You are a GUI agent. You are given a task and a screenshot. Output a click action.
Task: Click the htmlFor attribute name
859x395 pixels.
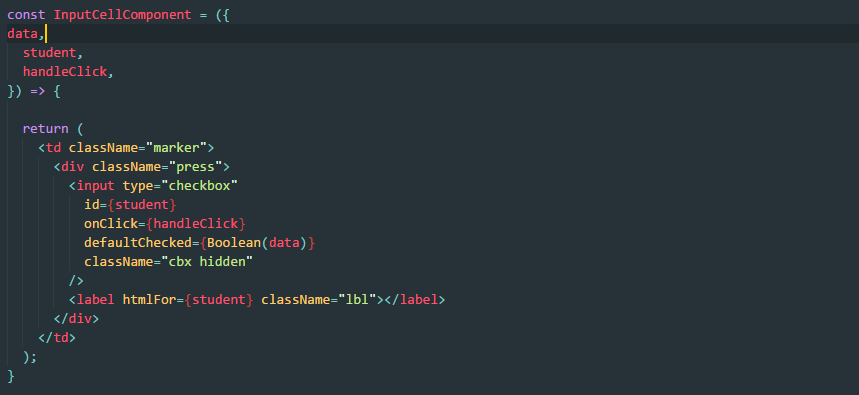150,300
